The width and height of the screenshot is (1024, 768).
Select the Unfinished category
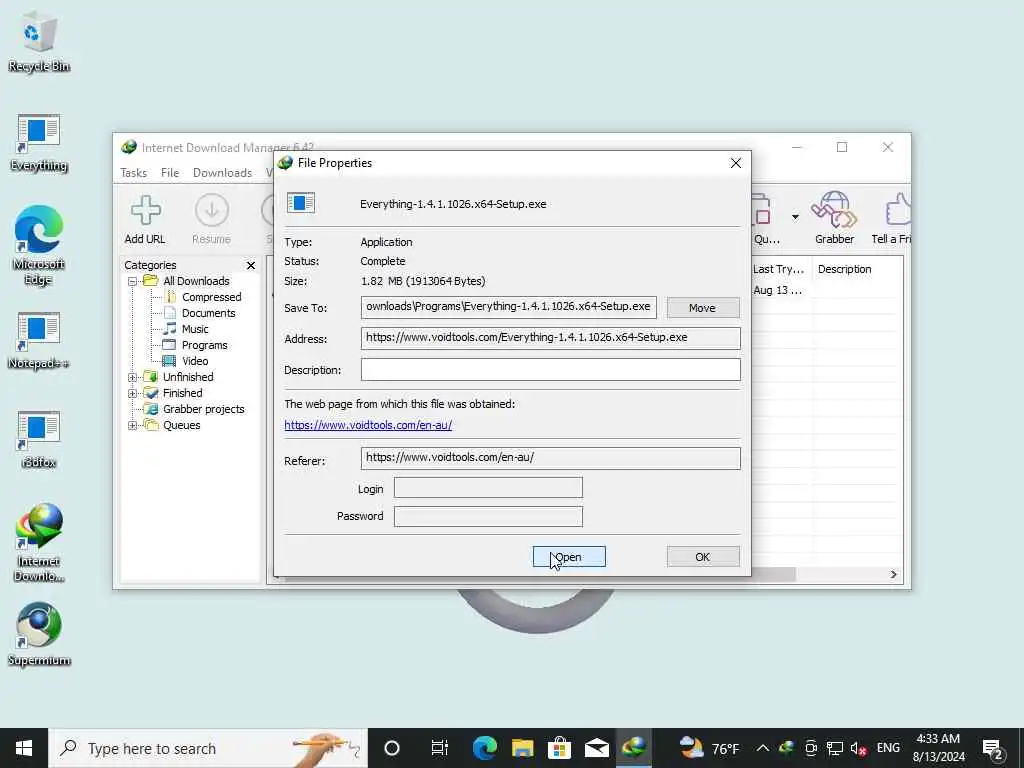[187, 377]
